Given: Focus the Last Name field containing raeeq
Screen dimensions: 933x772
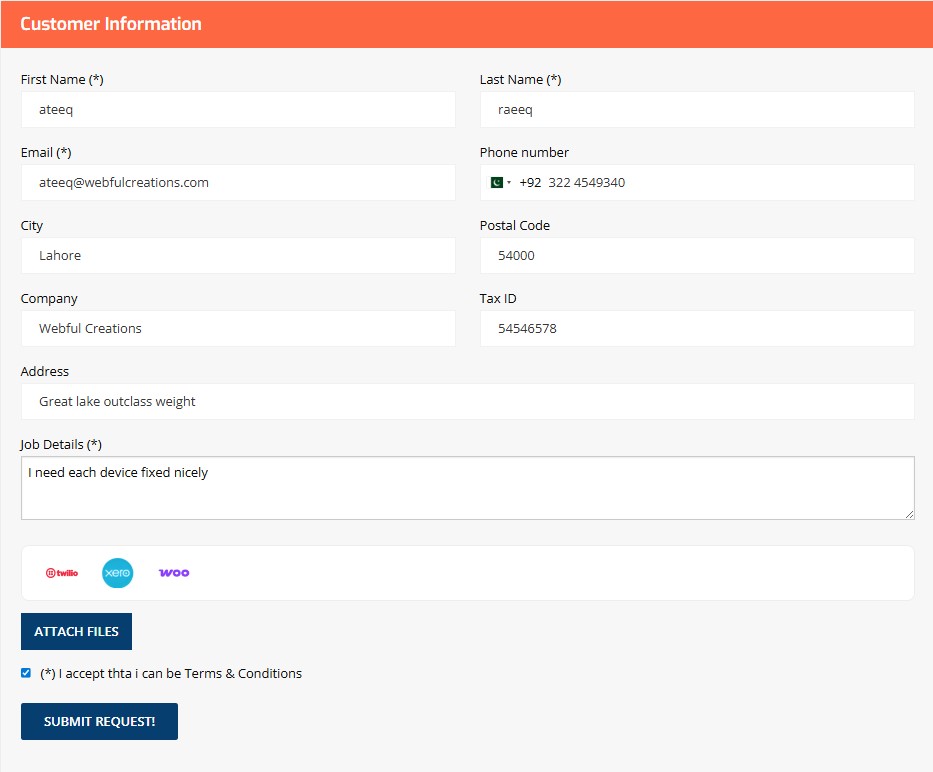Looking at the screenshot, I should point(697,110).
